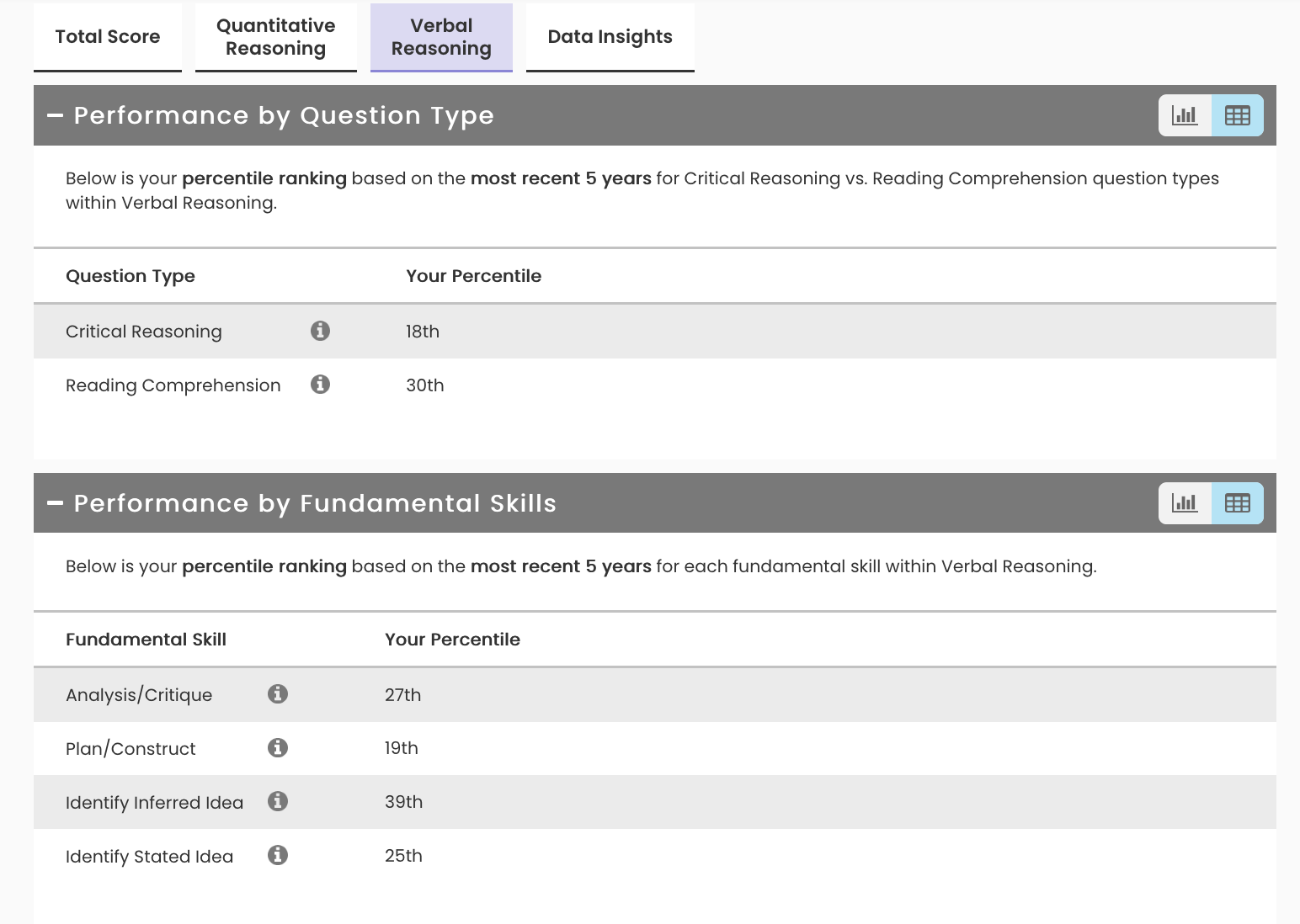The width and height of the screenshot is (1300, 924).
Task: Go to Data Insights tab
Action: click(610, 37)
